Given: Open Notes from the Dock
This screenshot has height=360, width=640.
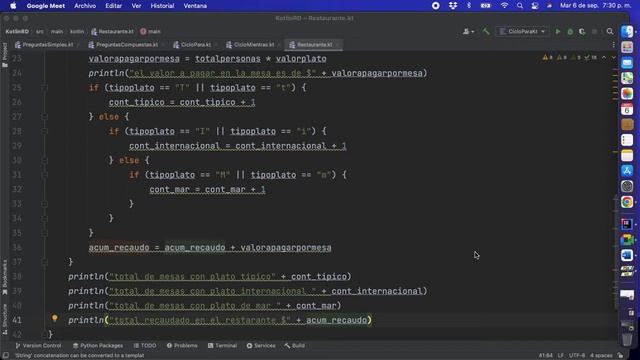Looking at the screenshot, I should [x=627, y=156].
